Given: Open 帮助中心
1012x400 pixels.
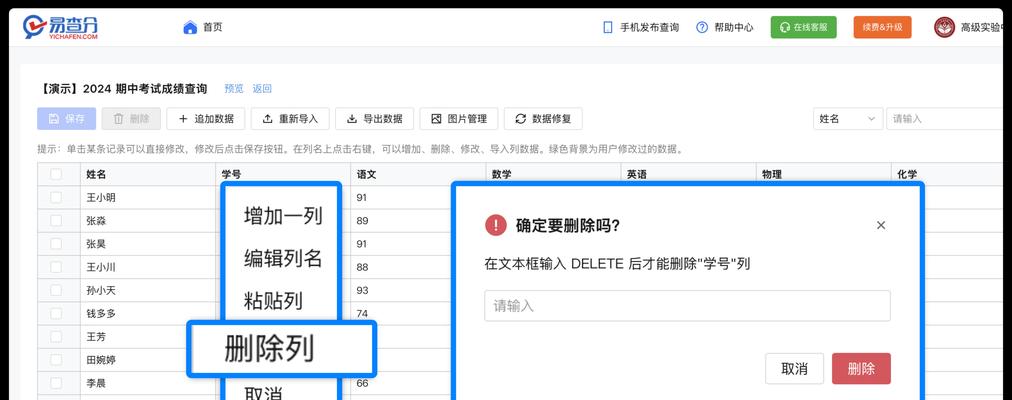Looking at the screenshot, I should coord(734,27).
